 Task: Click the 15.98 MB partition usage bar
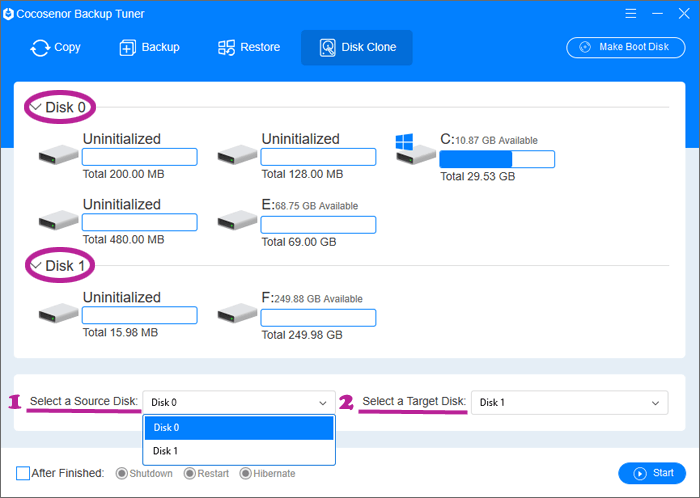140,315
